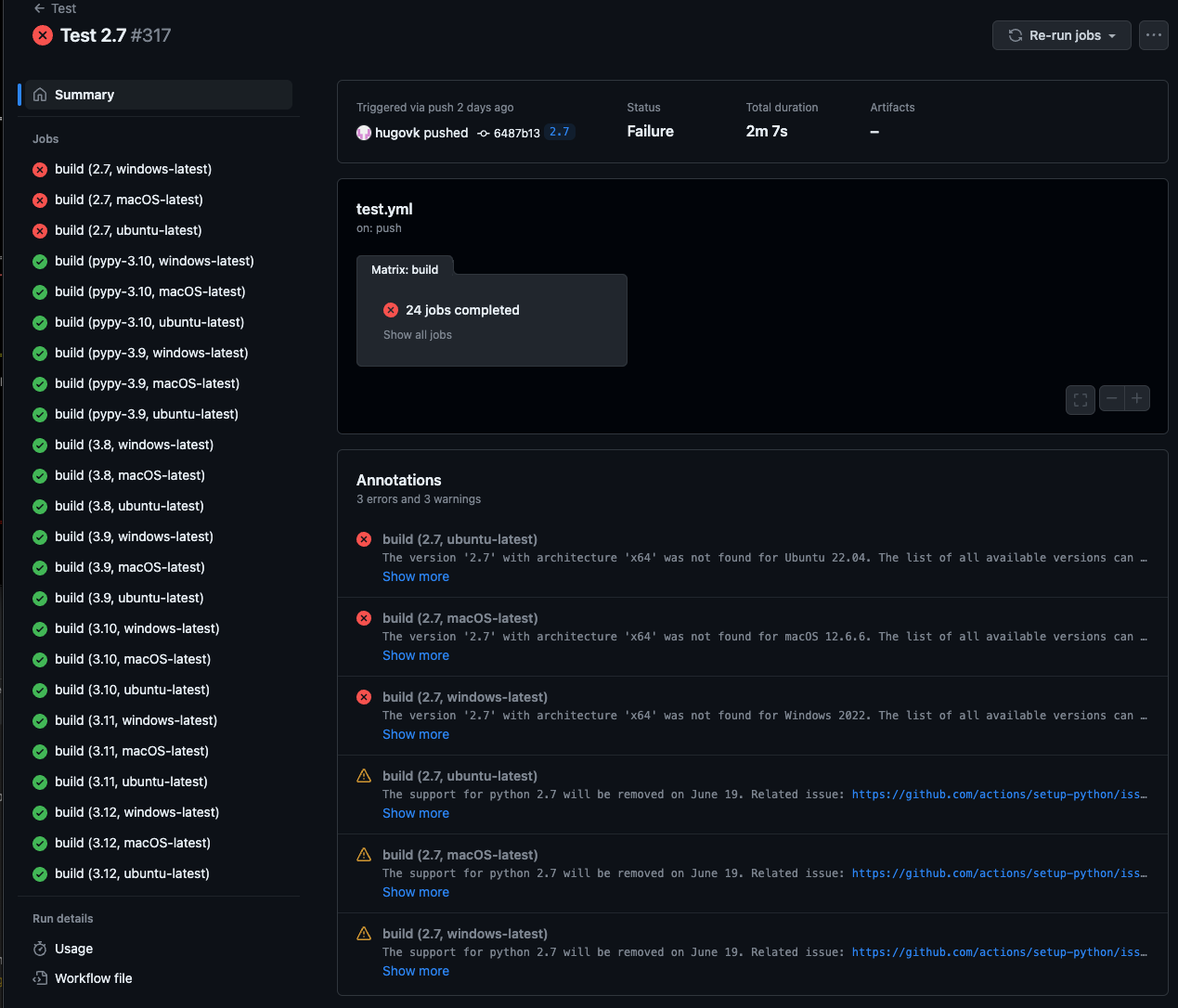Open the three-dot workflow options menu

[x=1154, y=35]
